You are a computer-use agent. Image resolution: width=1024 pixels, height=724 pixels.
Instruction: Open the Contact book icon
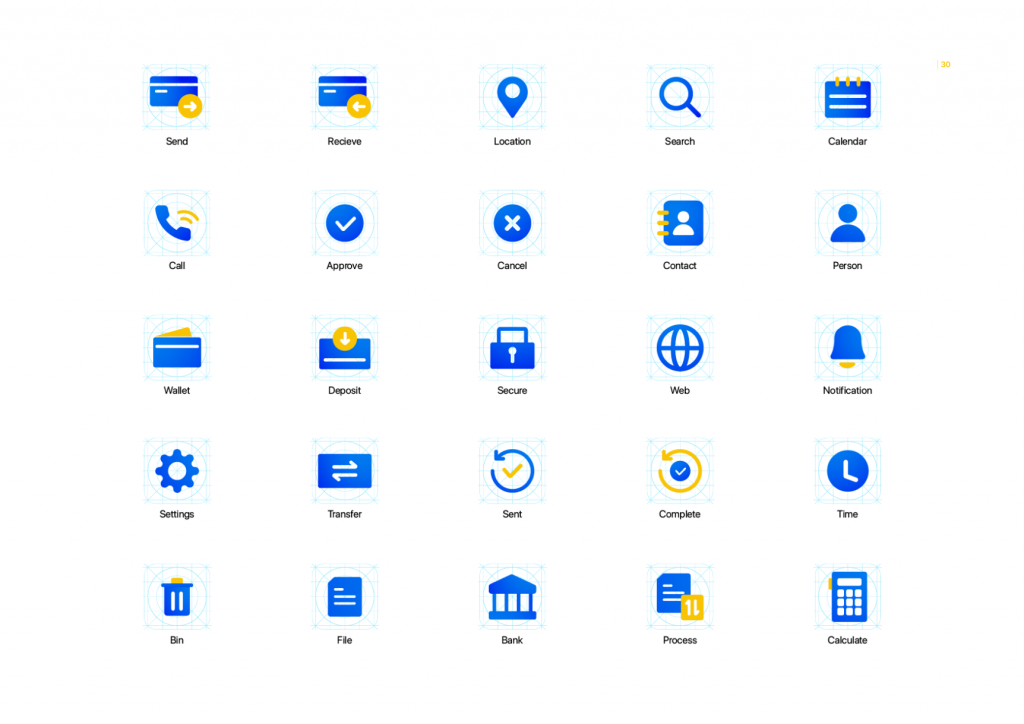click(681, 223)
